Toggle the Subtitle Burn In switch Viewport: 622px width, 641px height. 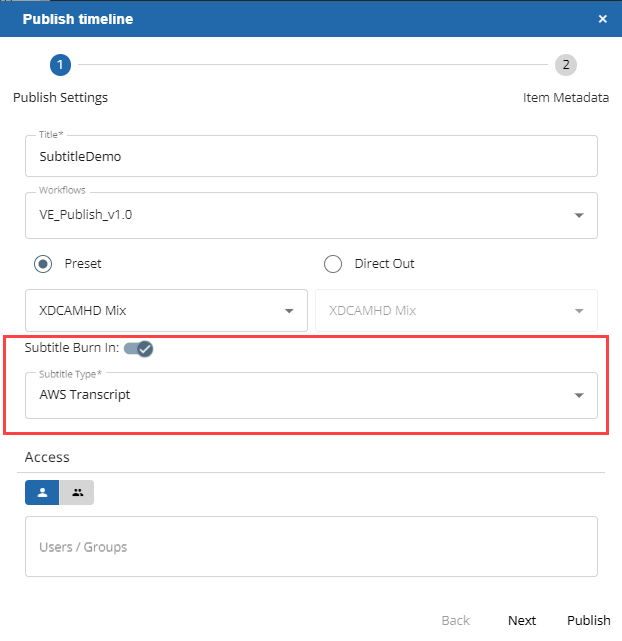[x=139, y=348]
